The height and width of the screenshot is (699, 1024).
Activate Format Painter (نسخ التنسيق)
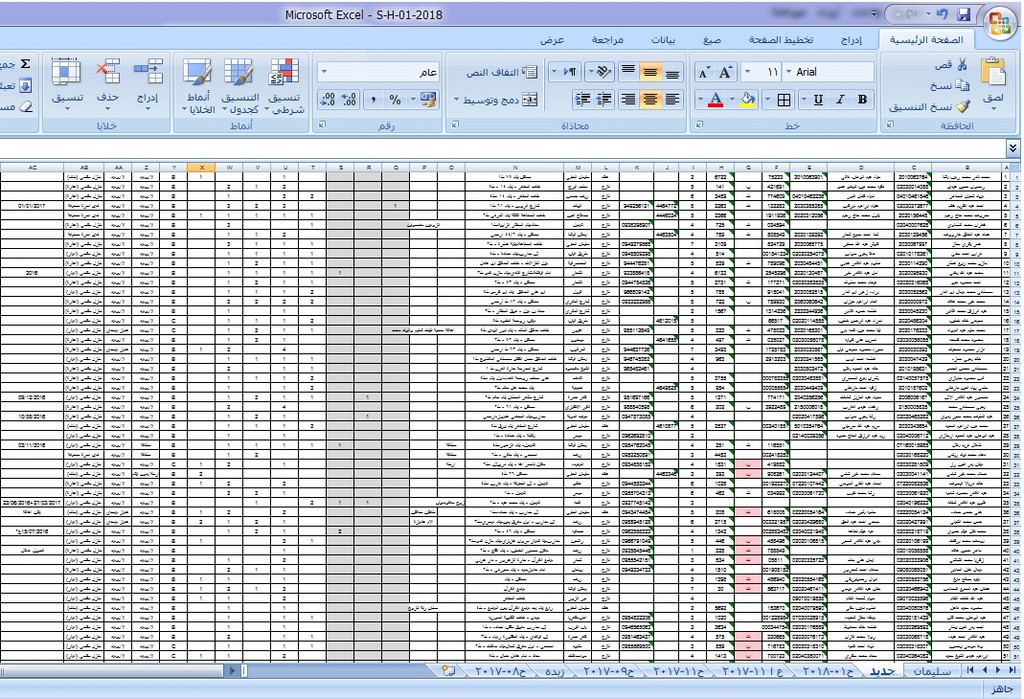coord(963,106)
